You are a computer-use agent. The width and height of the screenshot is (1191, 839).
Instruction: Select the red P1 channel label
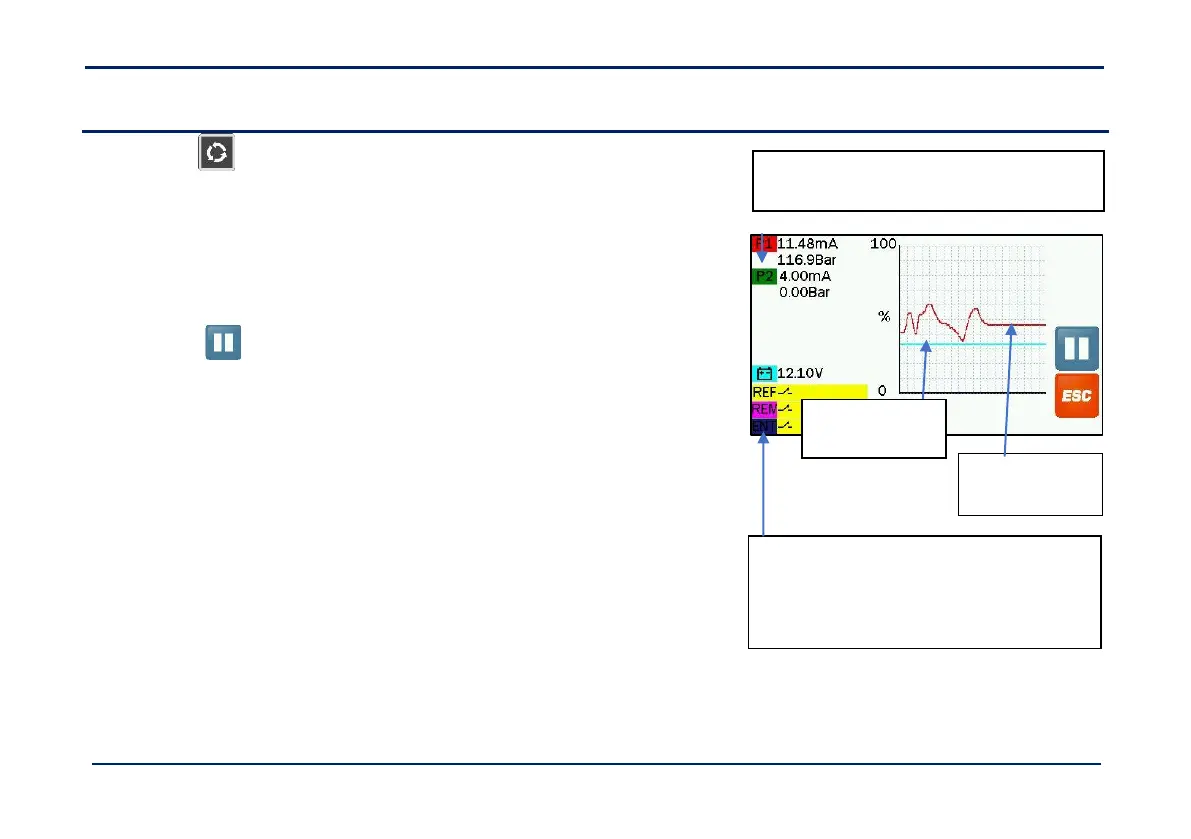tap(763, 244)
